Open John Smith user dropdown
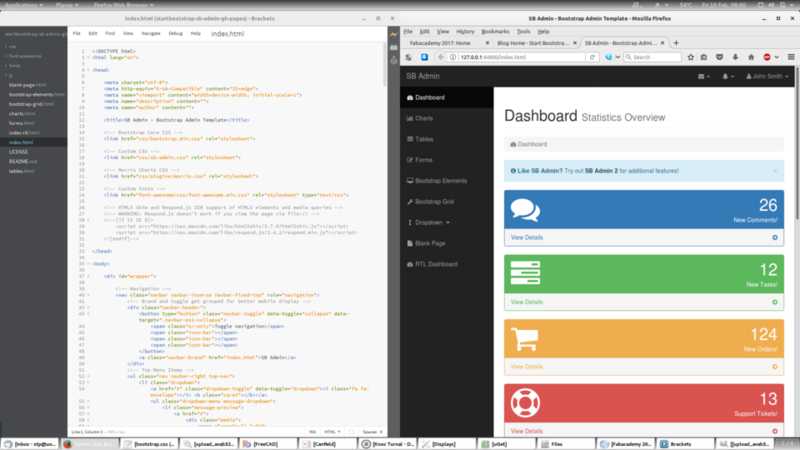This screenshot has height=450, width=800. [x=767, y=77]
